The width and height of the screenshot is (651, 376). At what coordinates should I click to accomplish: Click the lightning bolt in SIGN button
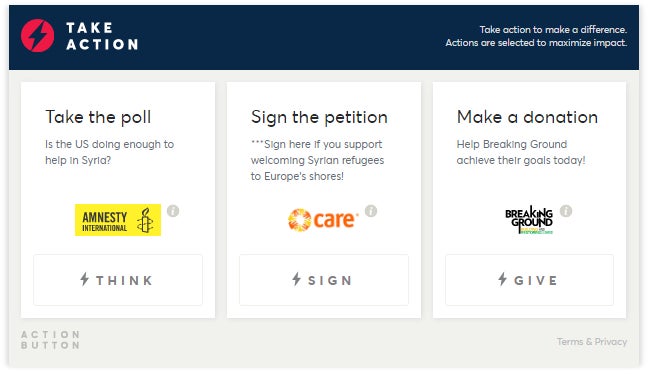coord(296,279)
